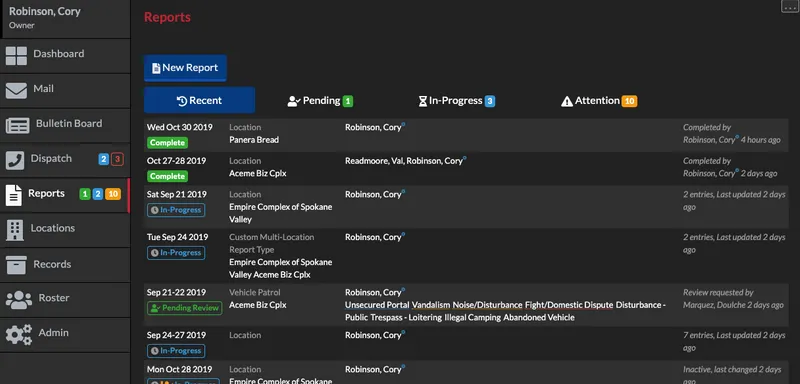800x384 pixels.
Task: Open Admin in the sidebar
Action: [65, 335]
